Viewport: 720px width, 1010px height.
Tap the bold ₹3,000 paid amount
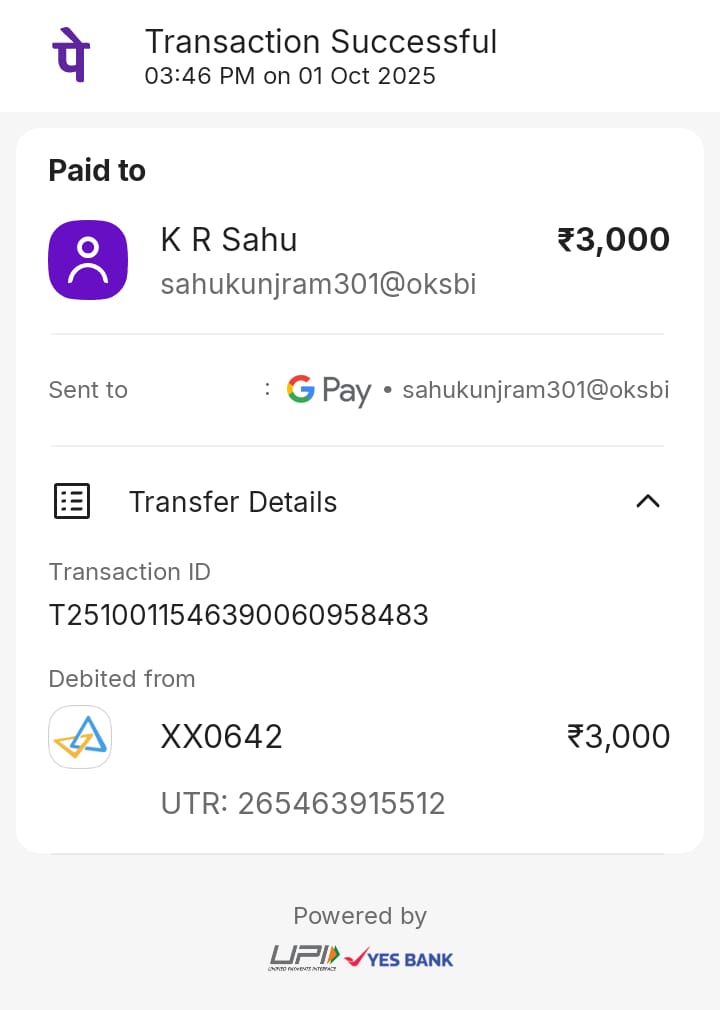click(x=613, y=240)
